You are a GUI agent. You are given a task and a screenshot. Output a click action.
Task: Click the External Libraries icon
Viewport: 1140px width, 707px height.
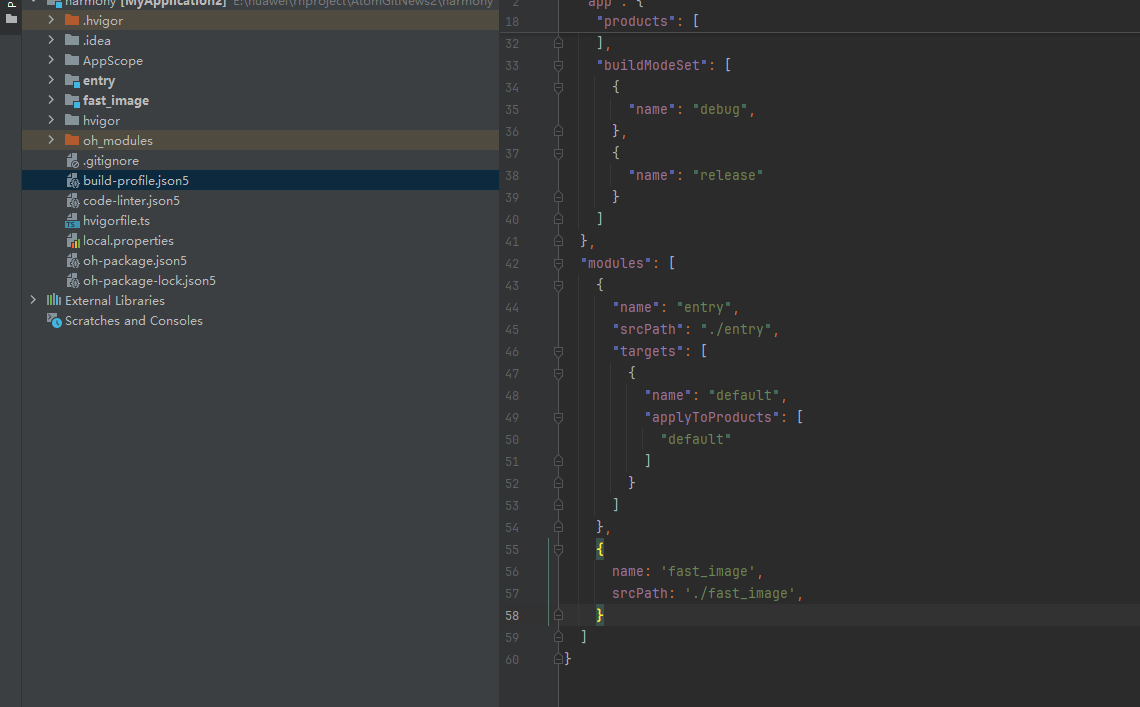(54, 300)
